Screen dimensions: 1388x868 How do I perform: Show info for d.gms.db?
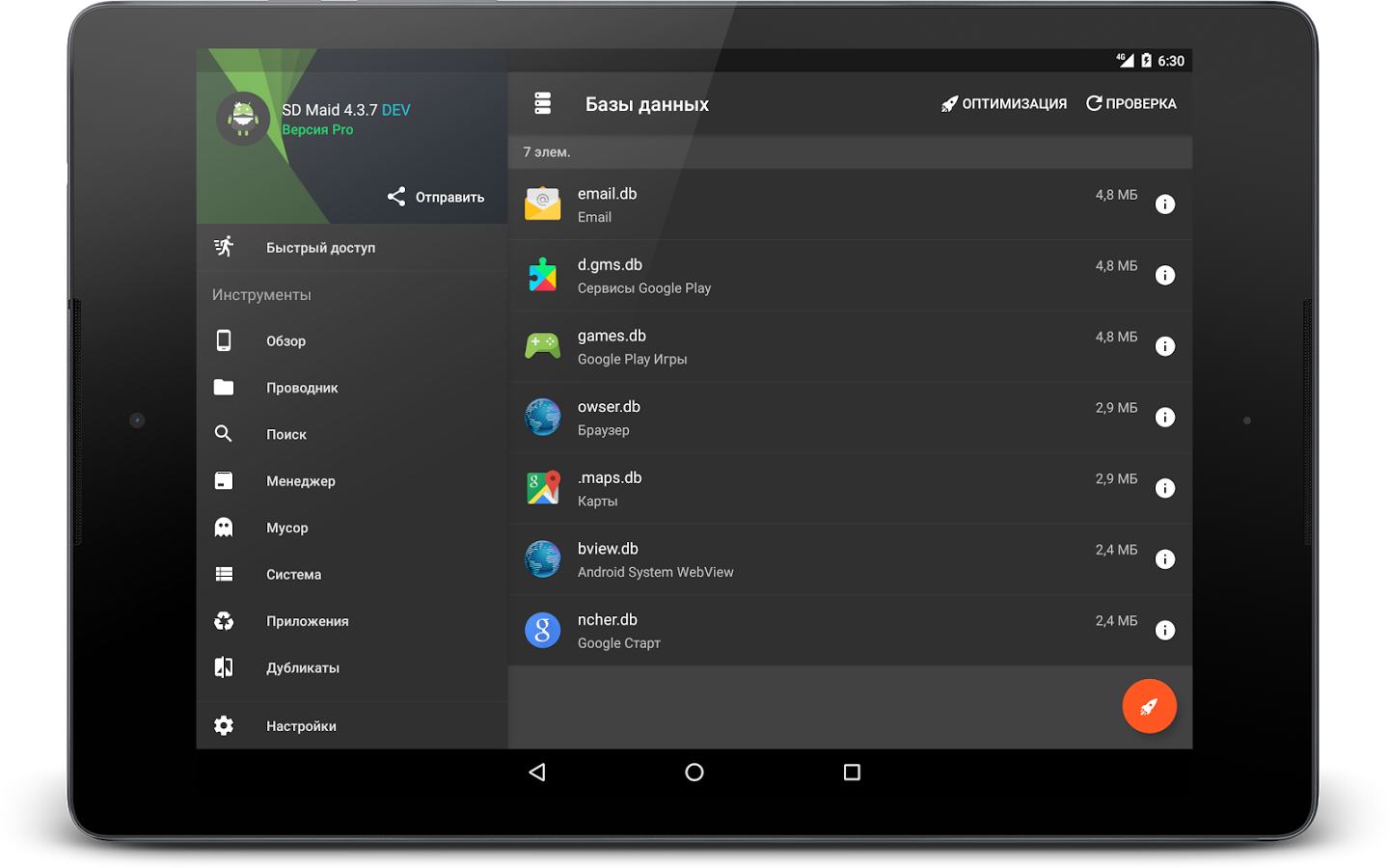(x=1165, y=276)
